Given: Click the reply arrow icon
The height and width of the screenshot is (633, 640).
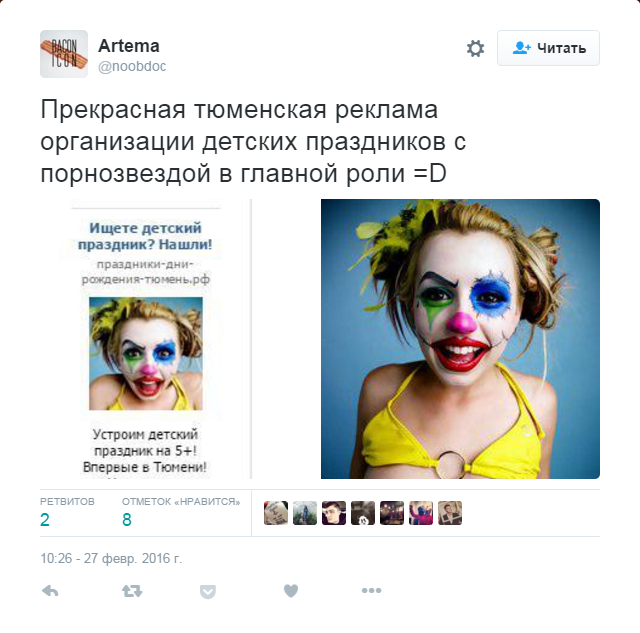Looking at the screenshot, I should point(50,591).
